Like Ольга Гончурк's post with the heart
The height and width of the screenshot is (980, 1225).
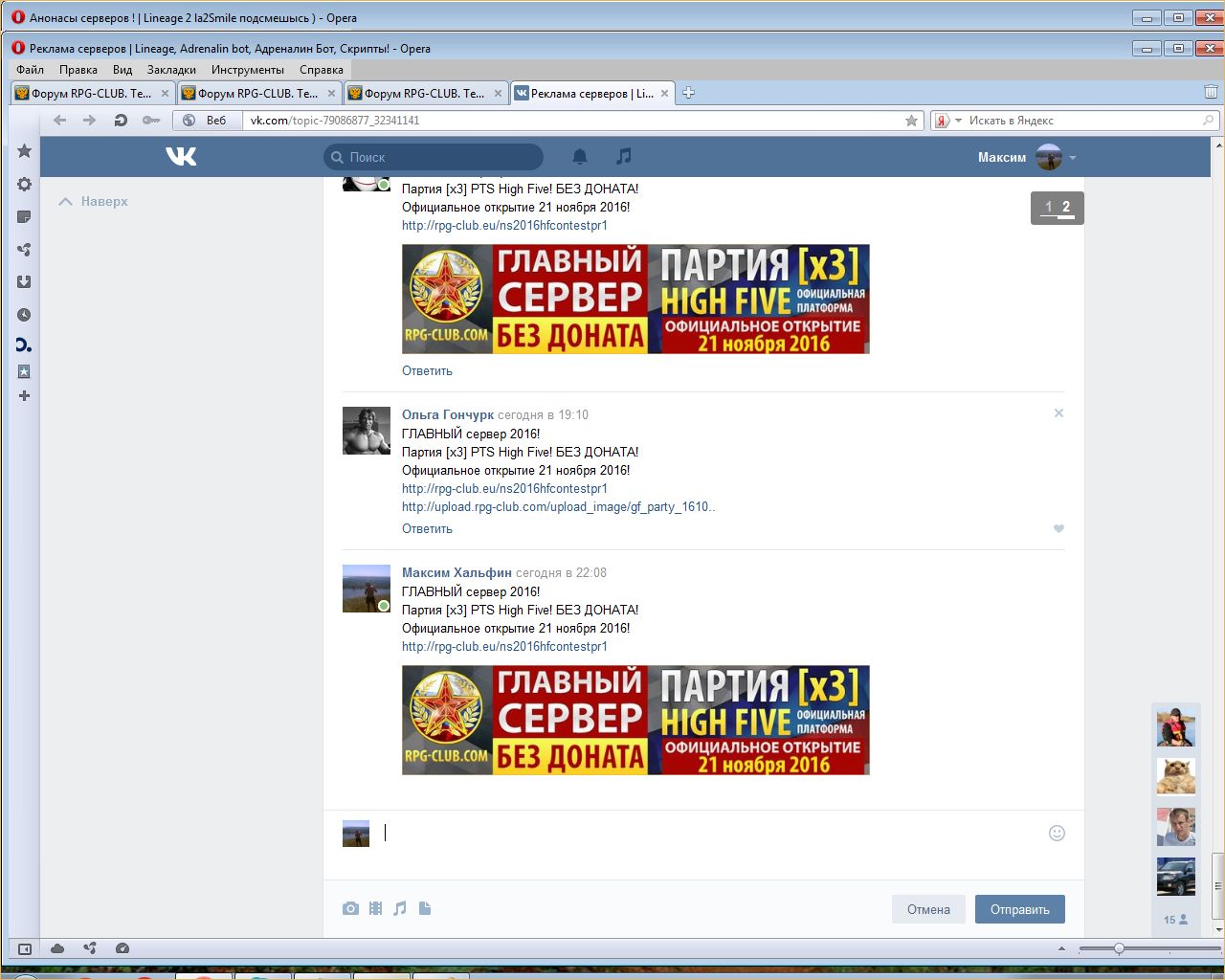click(x=1058, y=528)
